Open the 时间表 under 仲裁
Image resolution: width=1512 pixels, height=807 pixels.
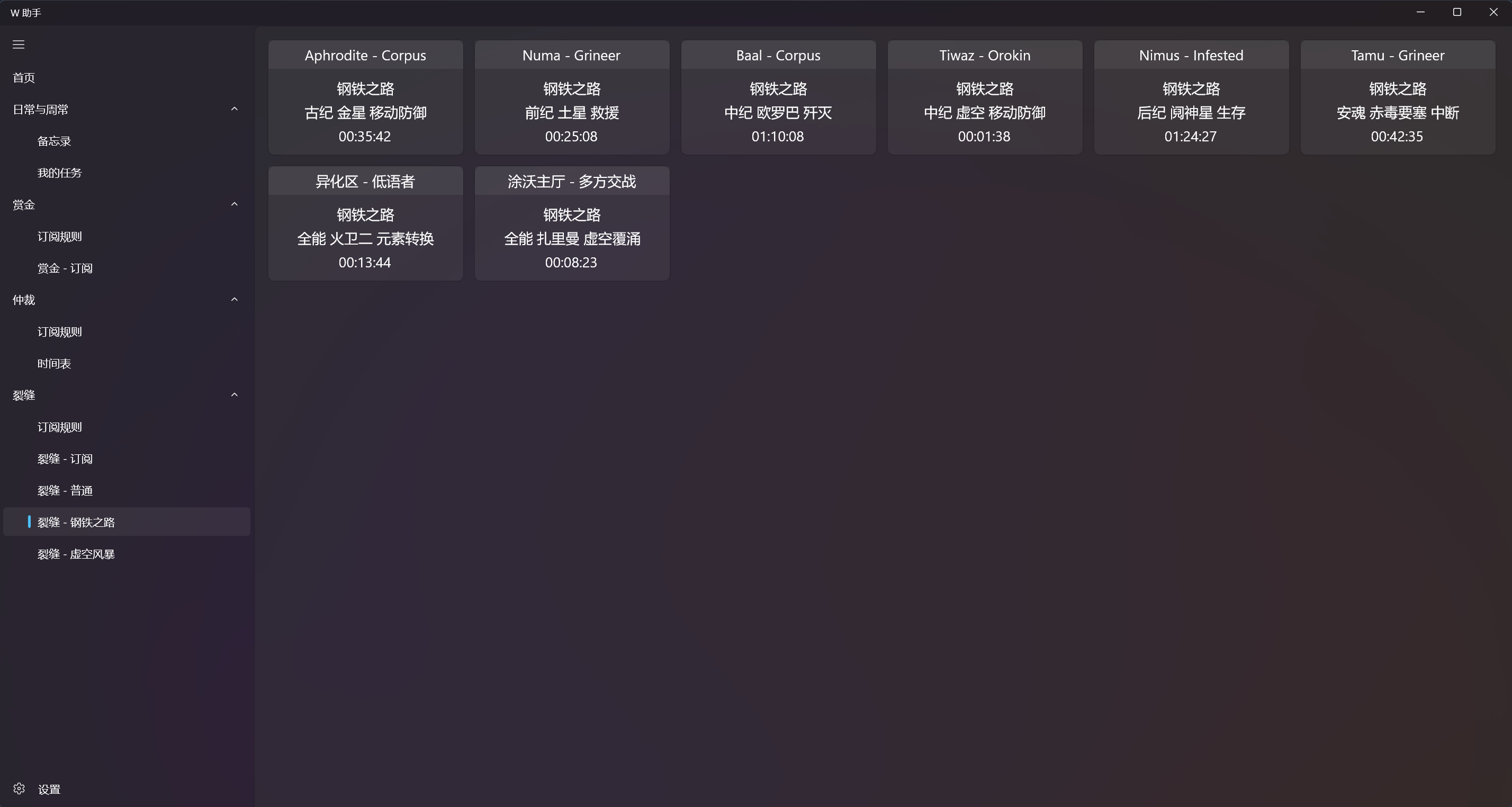point(54,363)
